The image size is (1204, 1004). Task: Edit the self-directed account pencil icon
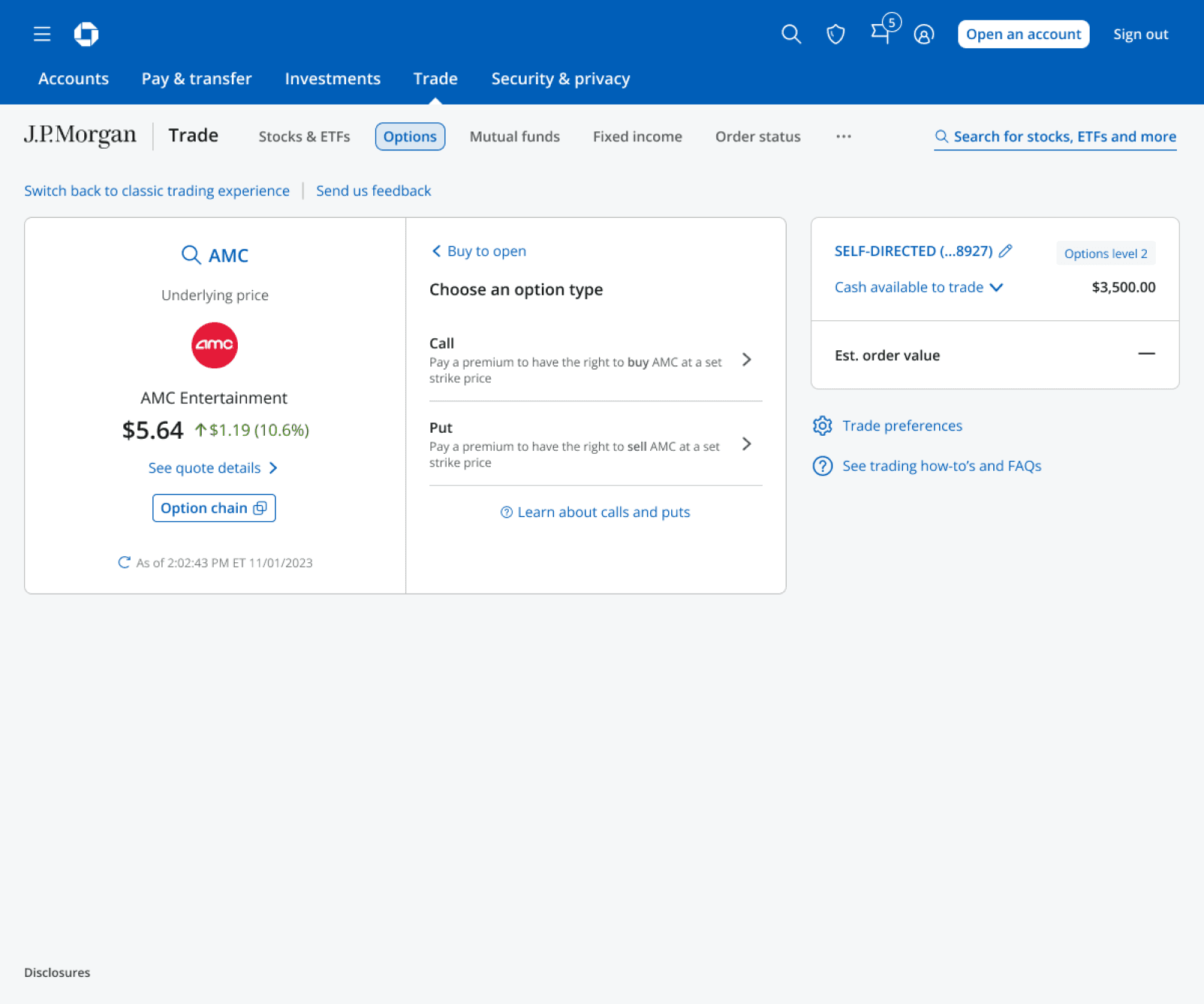(x=1005, y=251)
